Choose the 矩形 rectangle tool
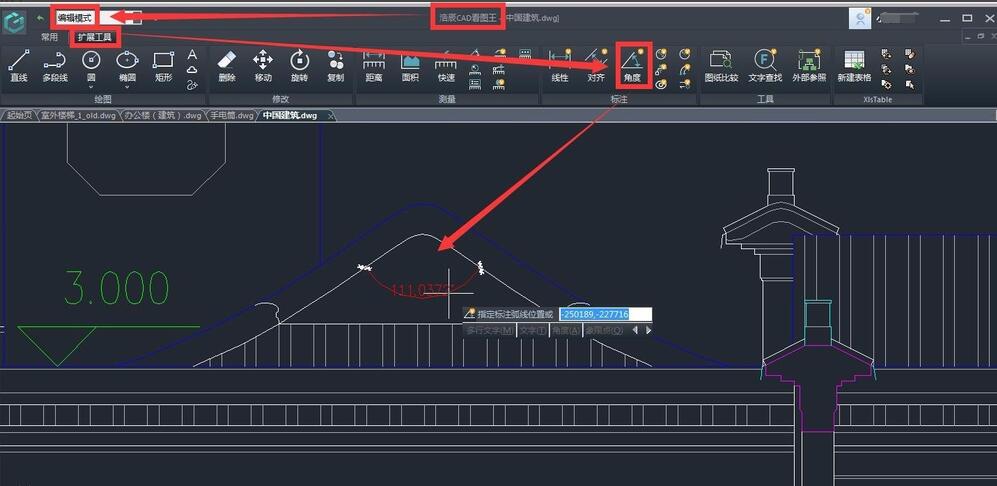The width and height of the screenshot is (997, 486). point(163,65)
